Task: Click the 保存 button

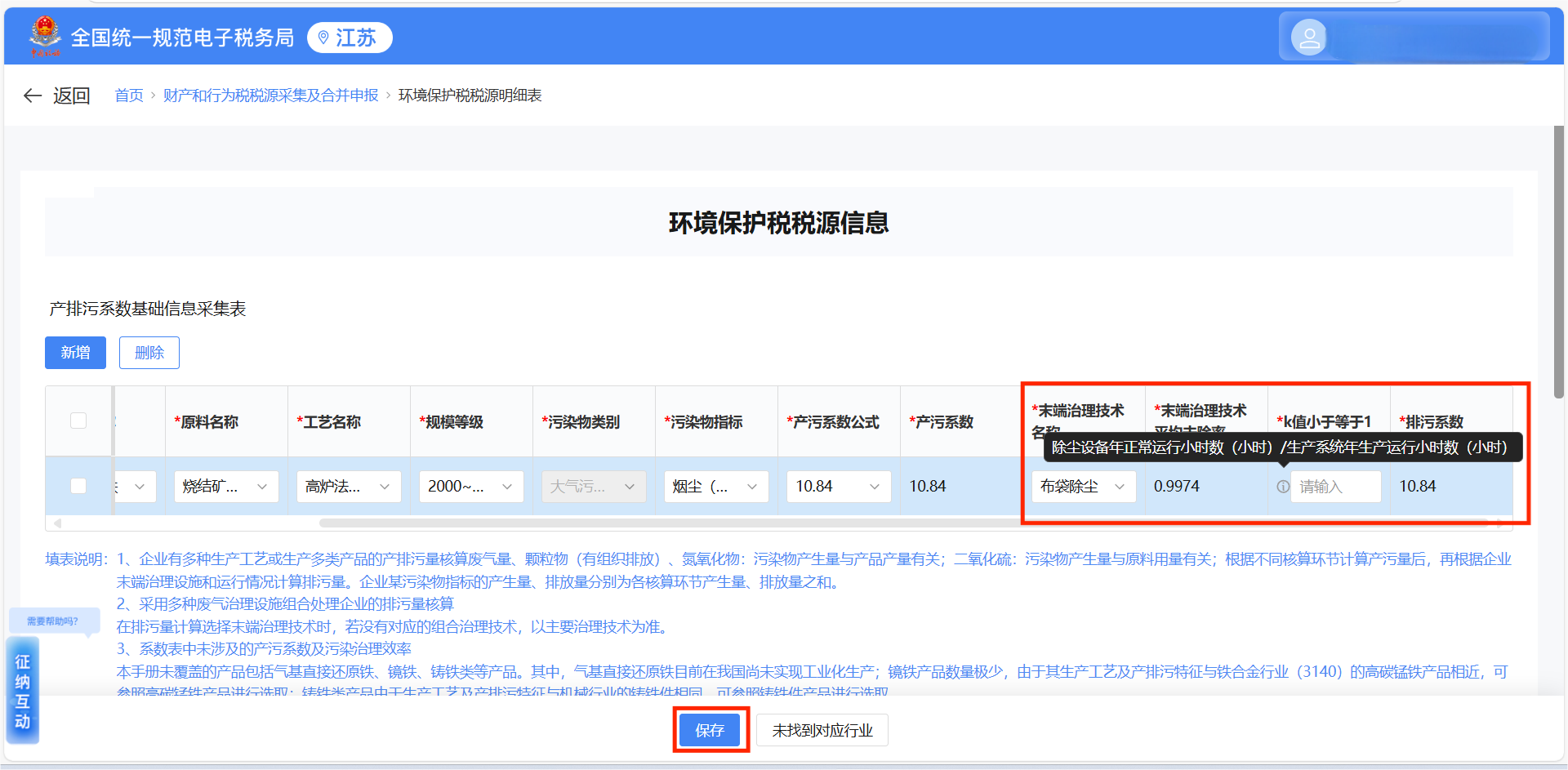Action: (710, 730)
